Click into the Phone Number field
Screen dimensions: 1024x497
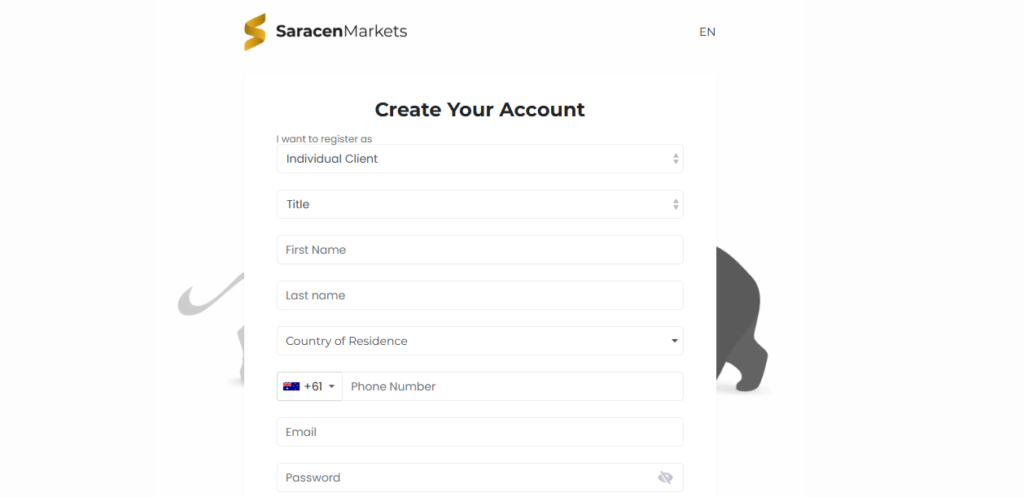[x=513, y=387]
